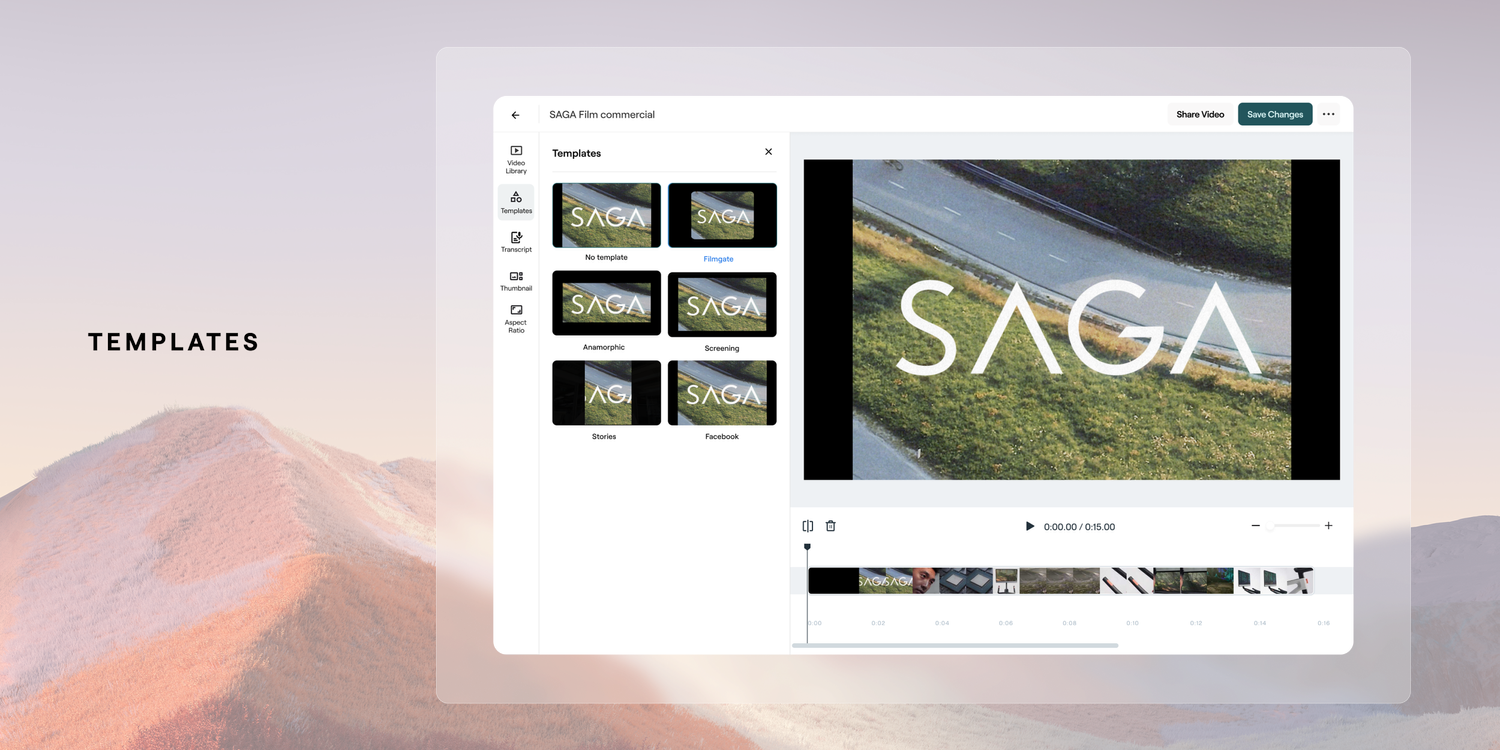Choose the Facebook template thumbnail

coord(722,393)
